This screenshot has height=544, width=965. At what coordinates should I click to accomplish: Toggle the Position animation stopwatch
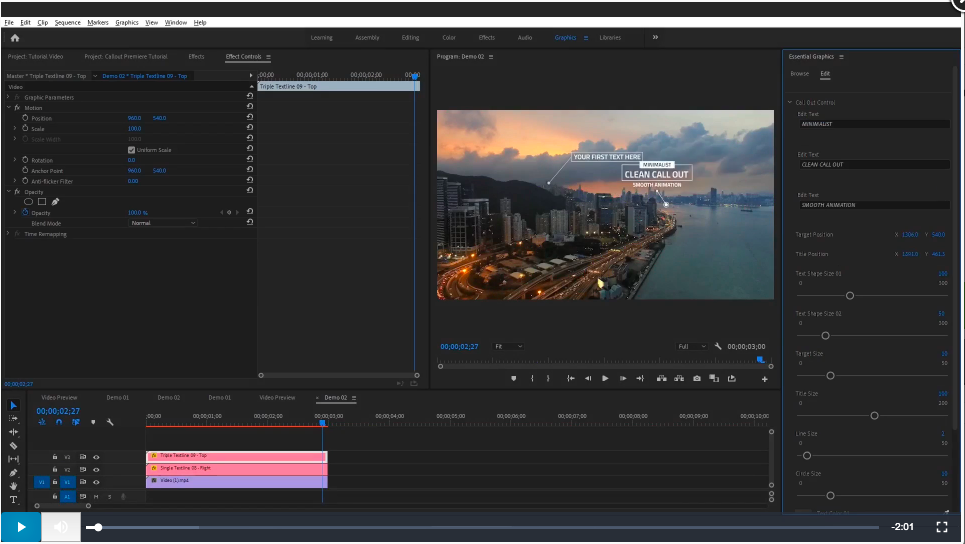click(x=25, y=118)
